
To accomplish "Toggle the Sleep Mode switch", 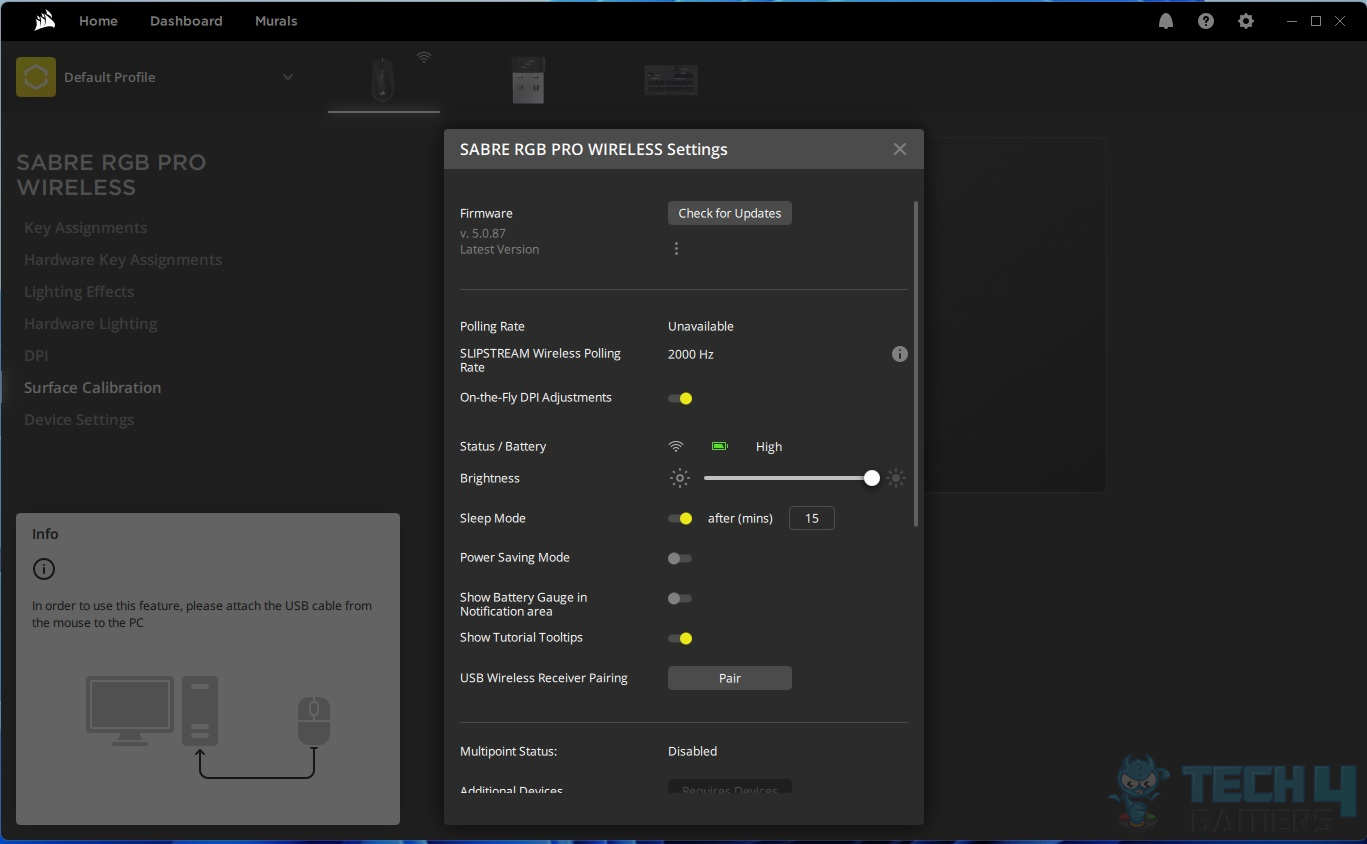I will 680,518.
